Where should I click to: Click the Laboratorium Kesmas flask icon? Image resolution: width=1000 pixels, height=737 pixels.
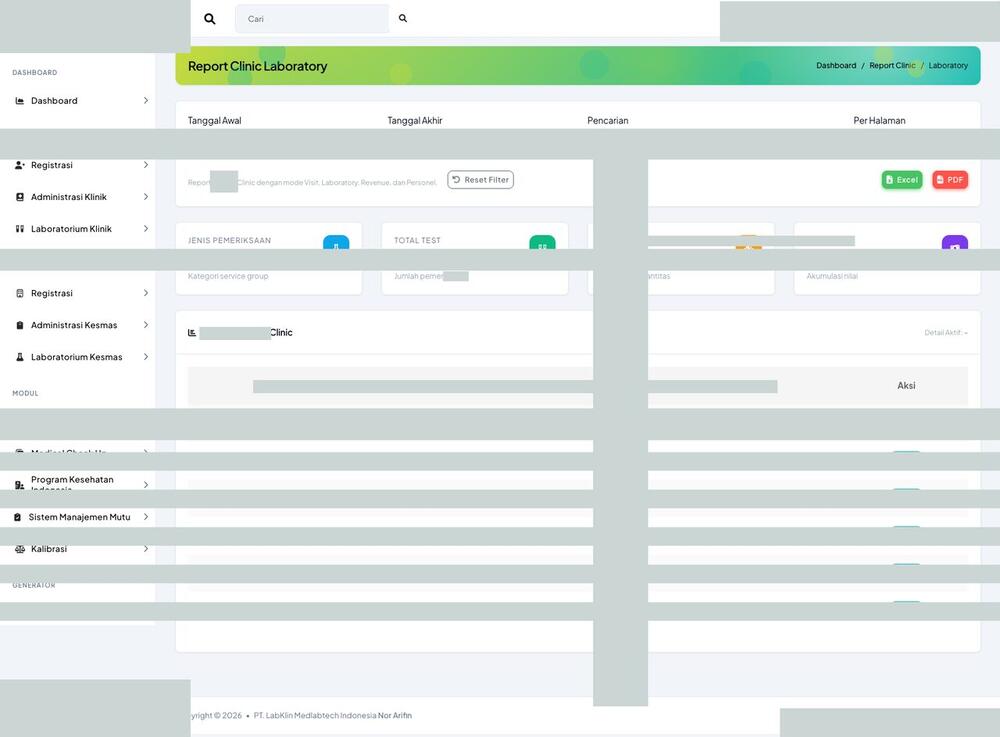pyautogui.click(x=20, y=357)
